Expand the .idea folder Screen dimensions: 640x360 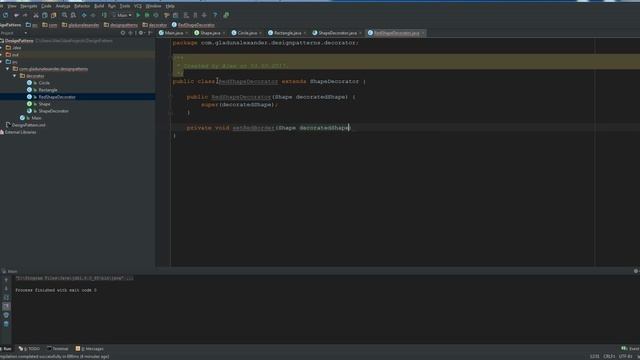click(x=1, y=48)
